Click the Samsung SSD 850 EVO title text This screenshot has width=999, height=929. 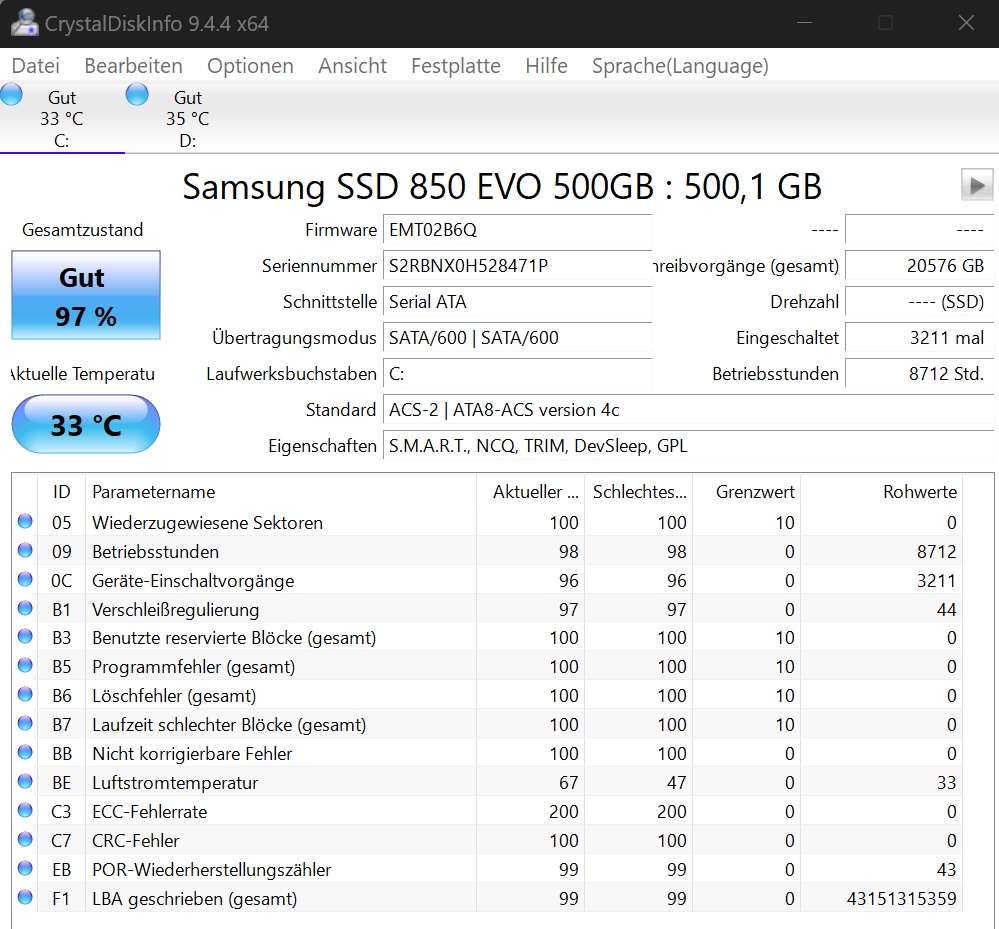(x=501, y=187)
